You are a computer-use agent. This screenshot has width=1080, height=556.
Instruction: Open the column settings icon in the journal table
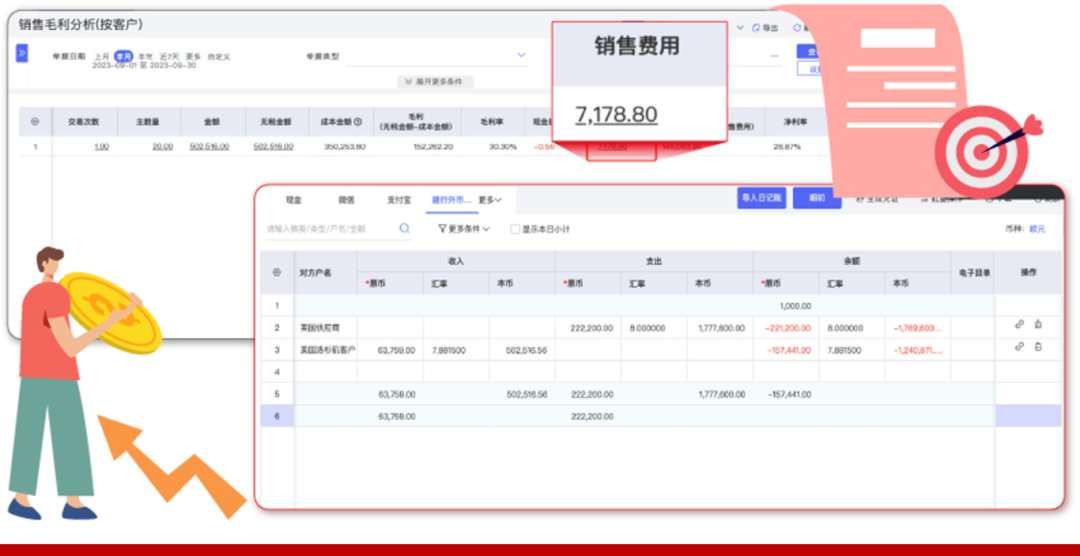coord(277,273)
